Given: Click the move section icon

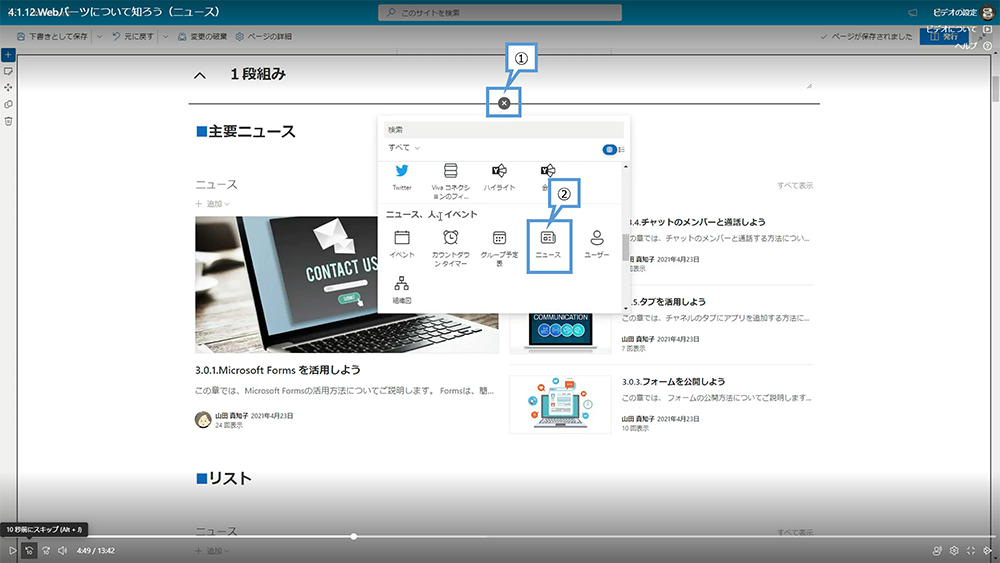Looking at the screenshot, I should click(x=8, y=87).
